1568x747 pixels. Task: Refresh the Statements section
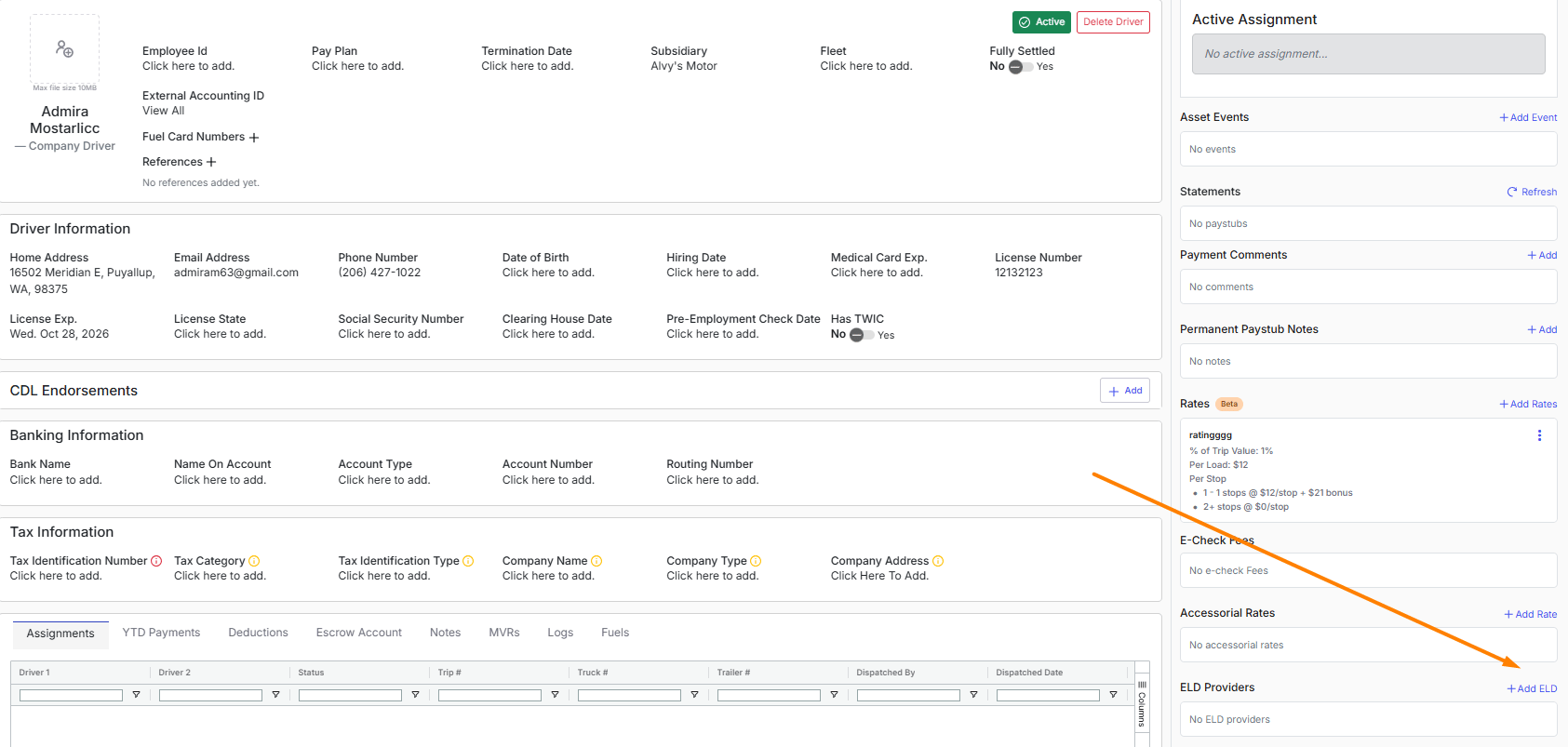click(x=1532, y=192)
